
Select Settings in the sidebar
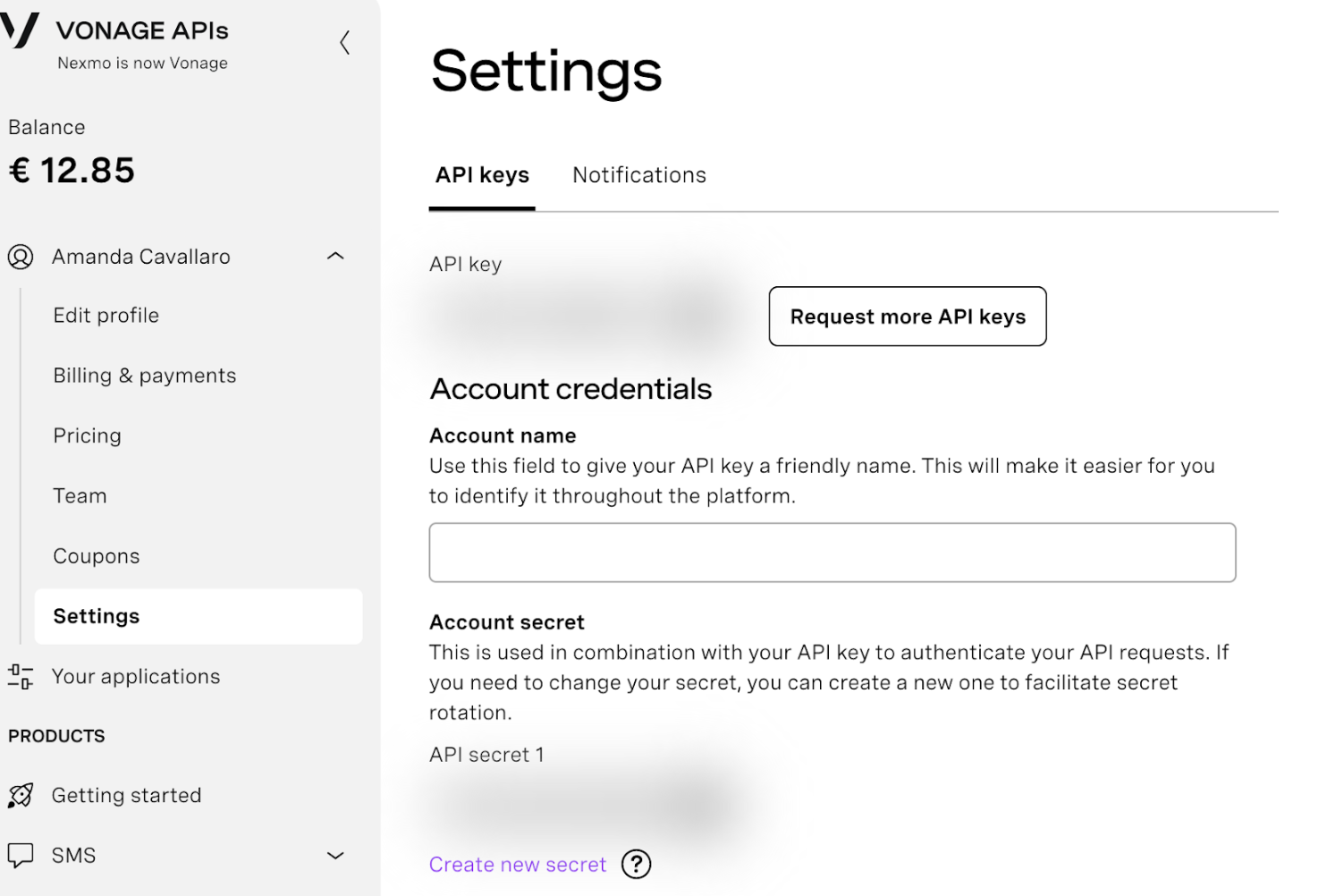click(x=199, y=616)
